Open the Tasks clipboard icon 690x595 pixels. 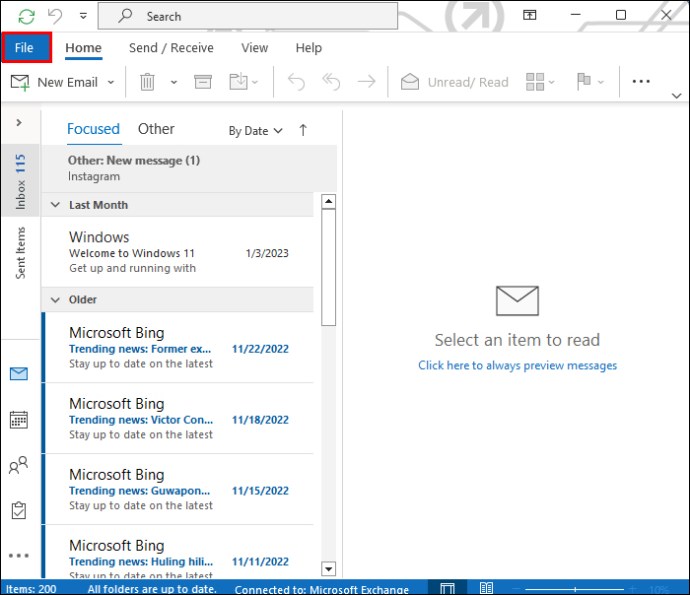19,510
